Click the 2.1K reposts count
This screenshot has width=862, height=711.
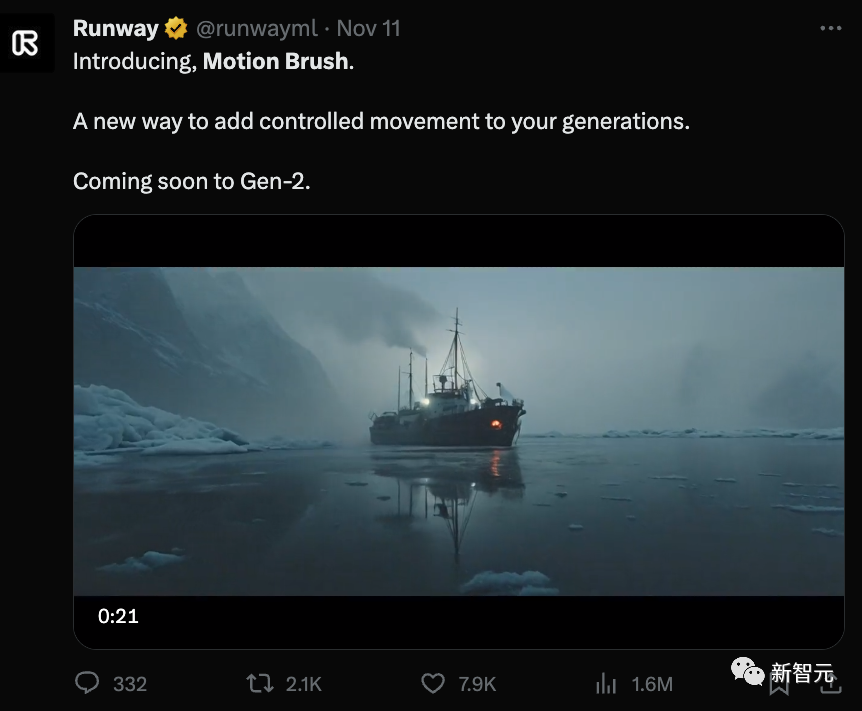point(304,684)
